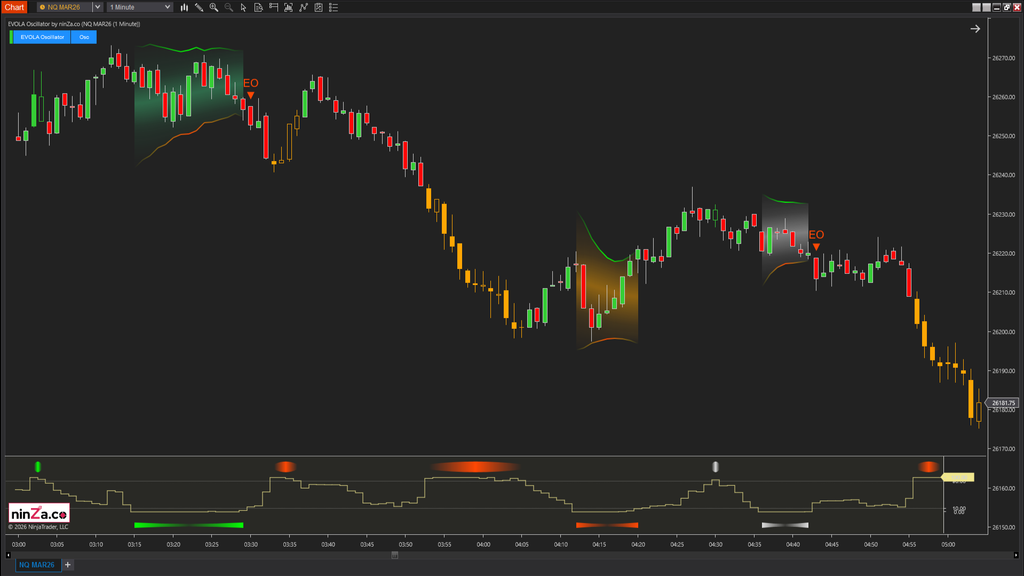Open the chart Properties list icon
Image resolution: width=1024 pixels, height=576 pixels.
tap(334, 7)
